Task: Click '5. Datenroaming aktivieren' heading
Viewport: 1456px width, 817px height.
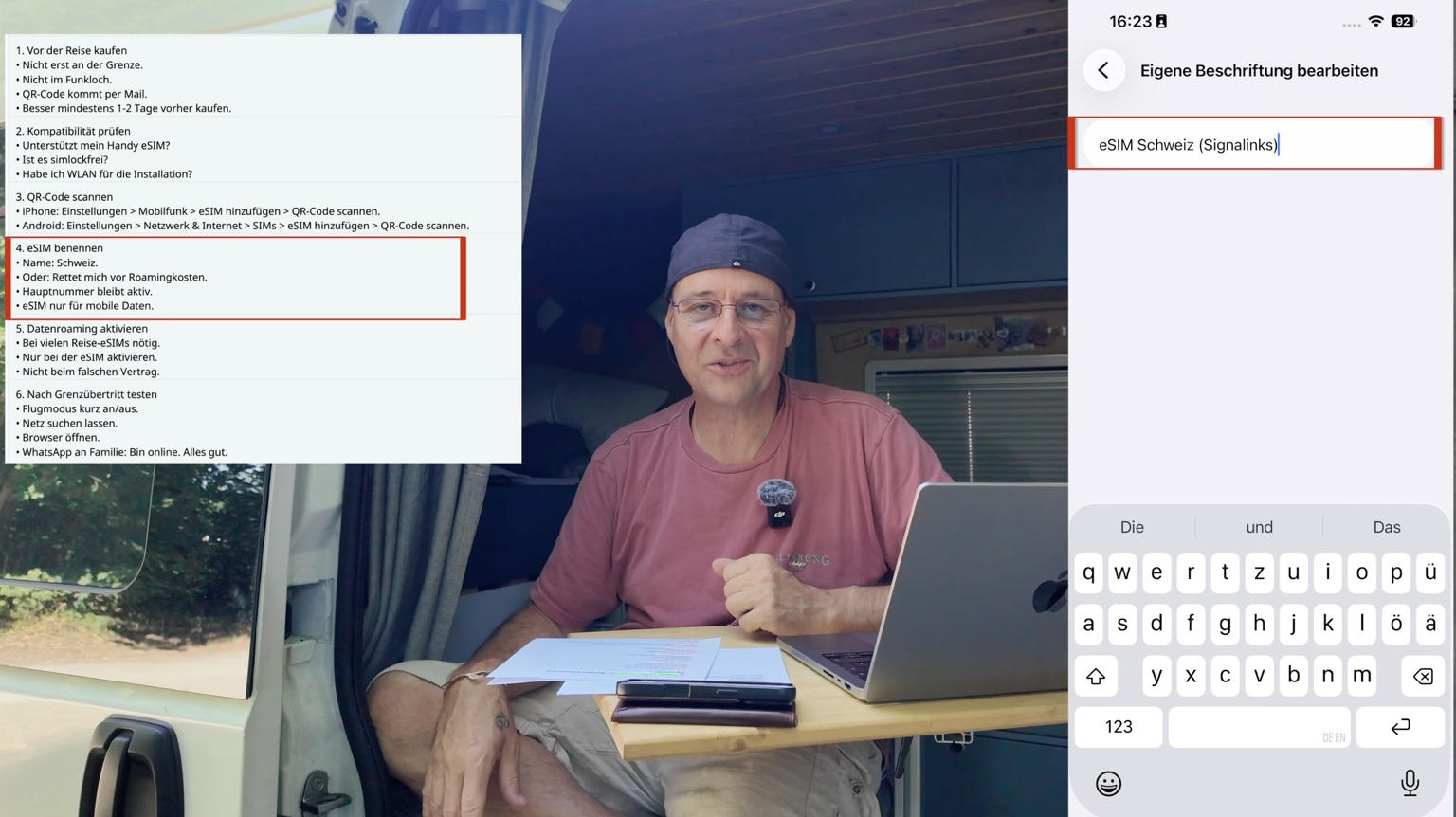Action: [x=82, y=329]
